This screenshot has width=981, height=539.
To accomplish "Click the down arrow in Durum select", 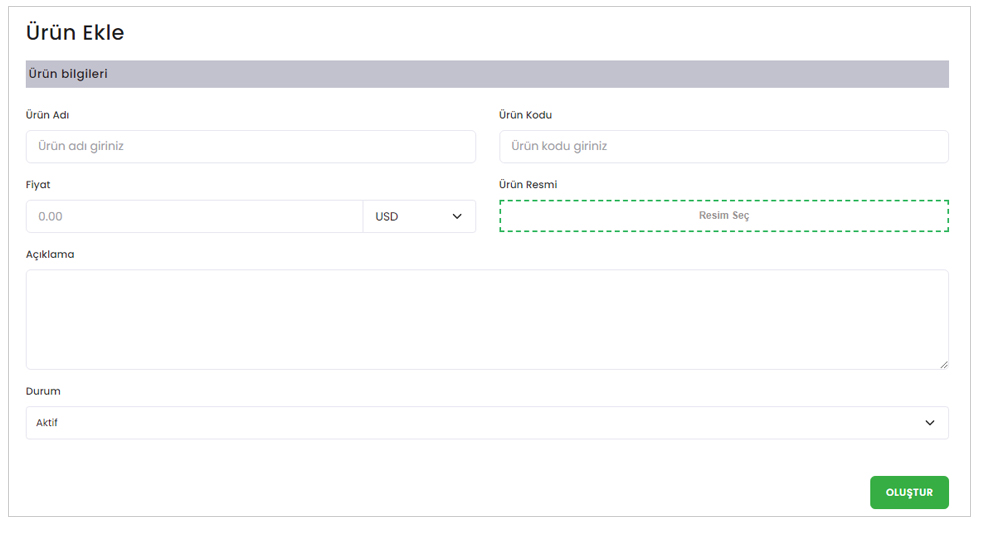I will (930, 423).
